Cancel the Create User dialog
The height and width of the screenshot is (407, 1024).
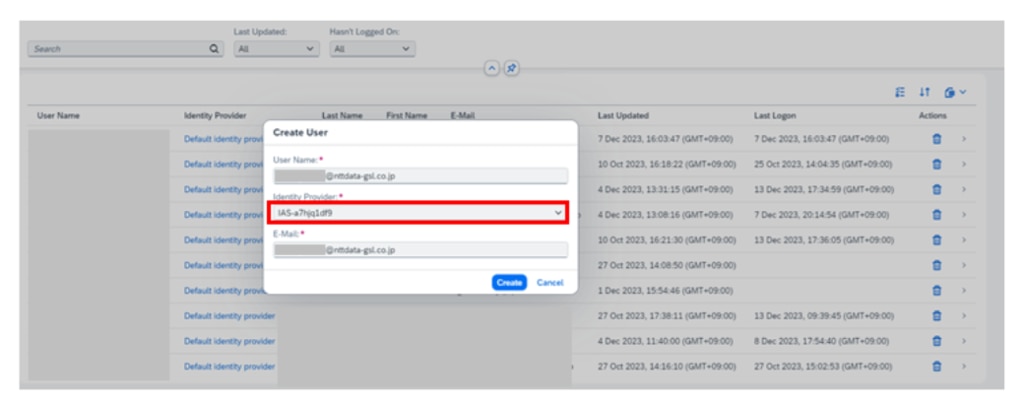(x=550, y=283)
